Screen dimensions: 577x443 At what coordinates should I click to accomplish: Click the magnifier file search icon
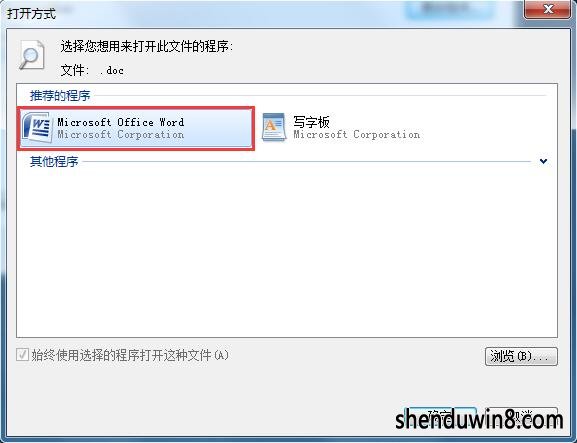tap(32, 55)
